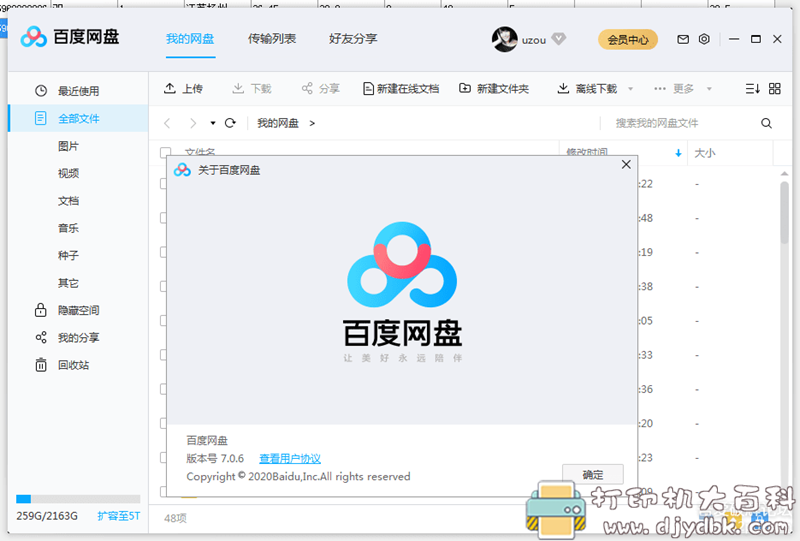Viewport: 800px width, 541px height.
Task: Refresh the file list
Action: point(230,123)
